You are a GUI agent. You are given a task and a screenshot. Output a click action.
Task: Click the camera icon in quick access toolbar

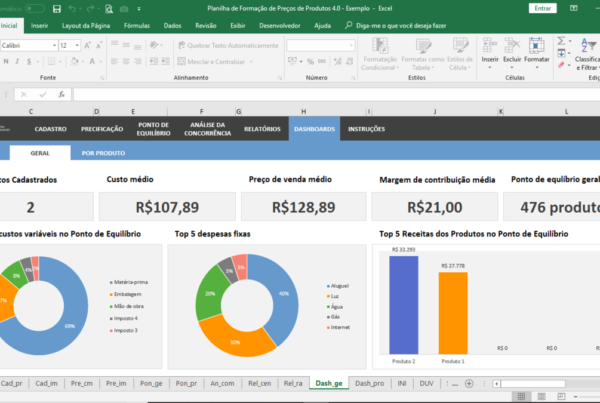[124, 9]
